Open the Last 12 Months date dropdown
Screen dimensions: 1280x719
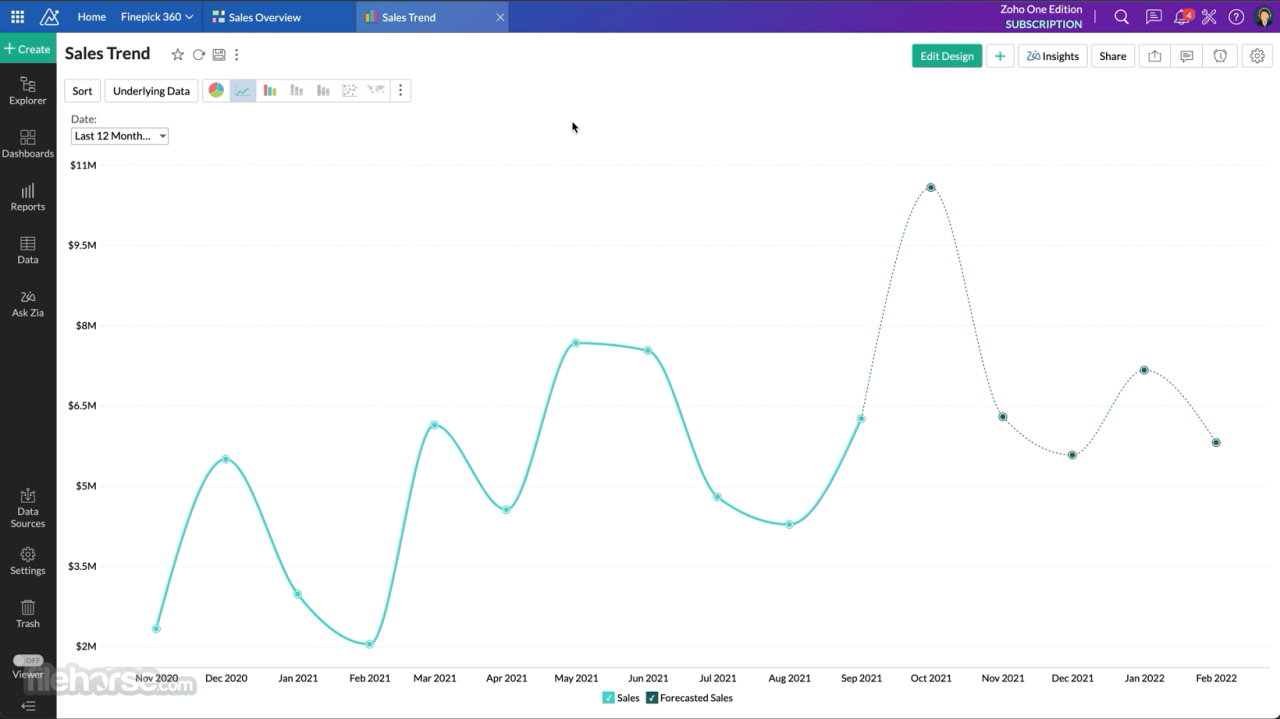[x=119, y=135]
